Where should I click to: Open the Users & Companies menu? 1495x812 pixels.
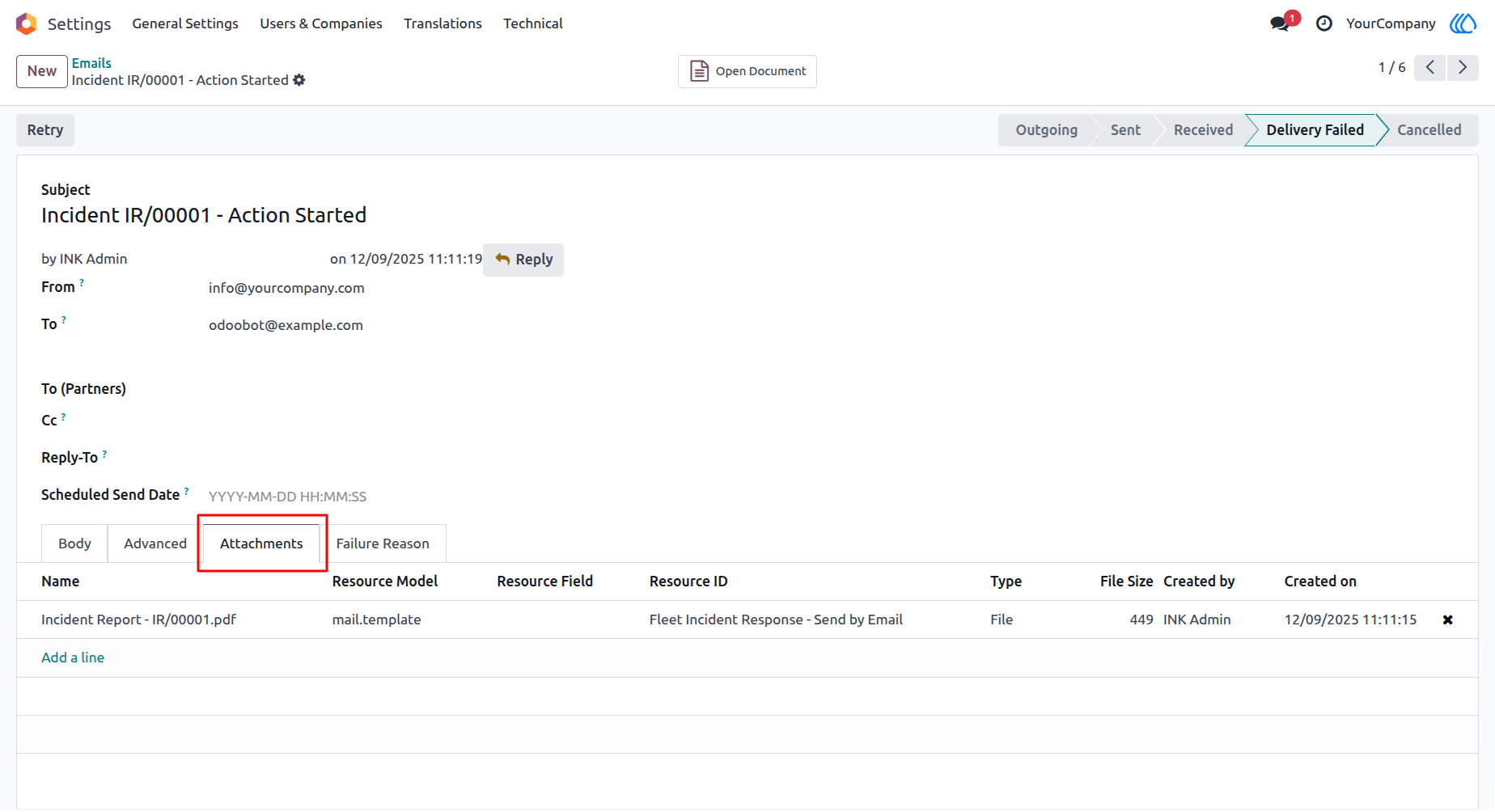click(x=321, y=23)
